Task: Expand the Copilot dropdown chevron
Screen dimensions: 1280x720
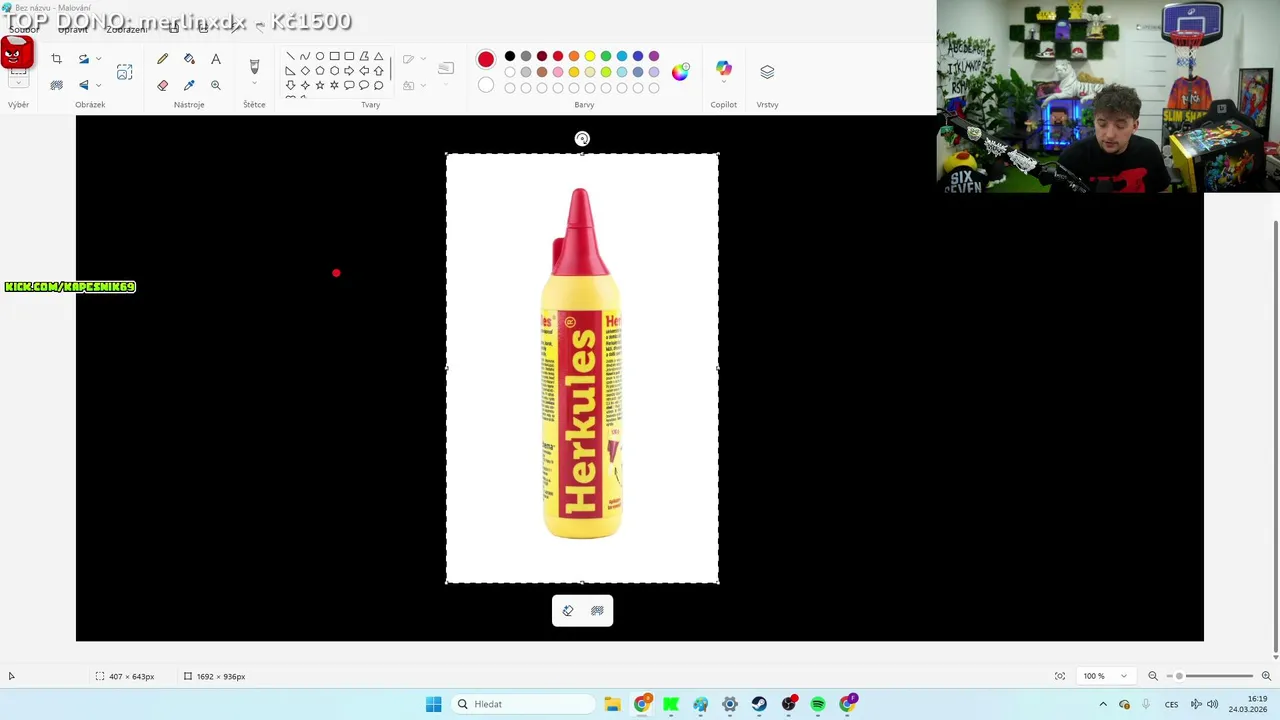Action: (x=723, y=84)
